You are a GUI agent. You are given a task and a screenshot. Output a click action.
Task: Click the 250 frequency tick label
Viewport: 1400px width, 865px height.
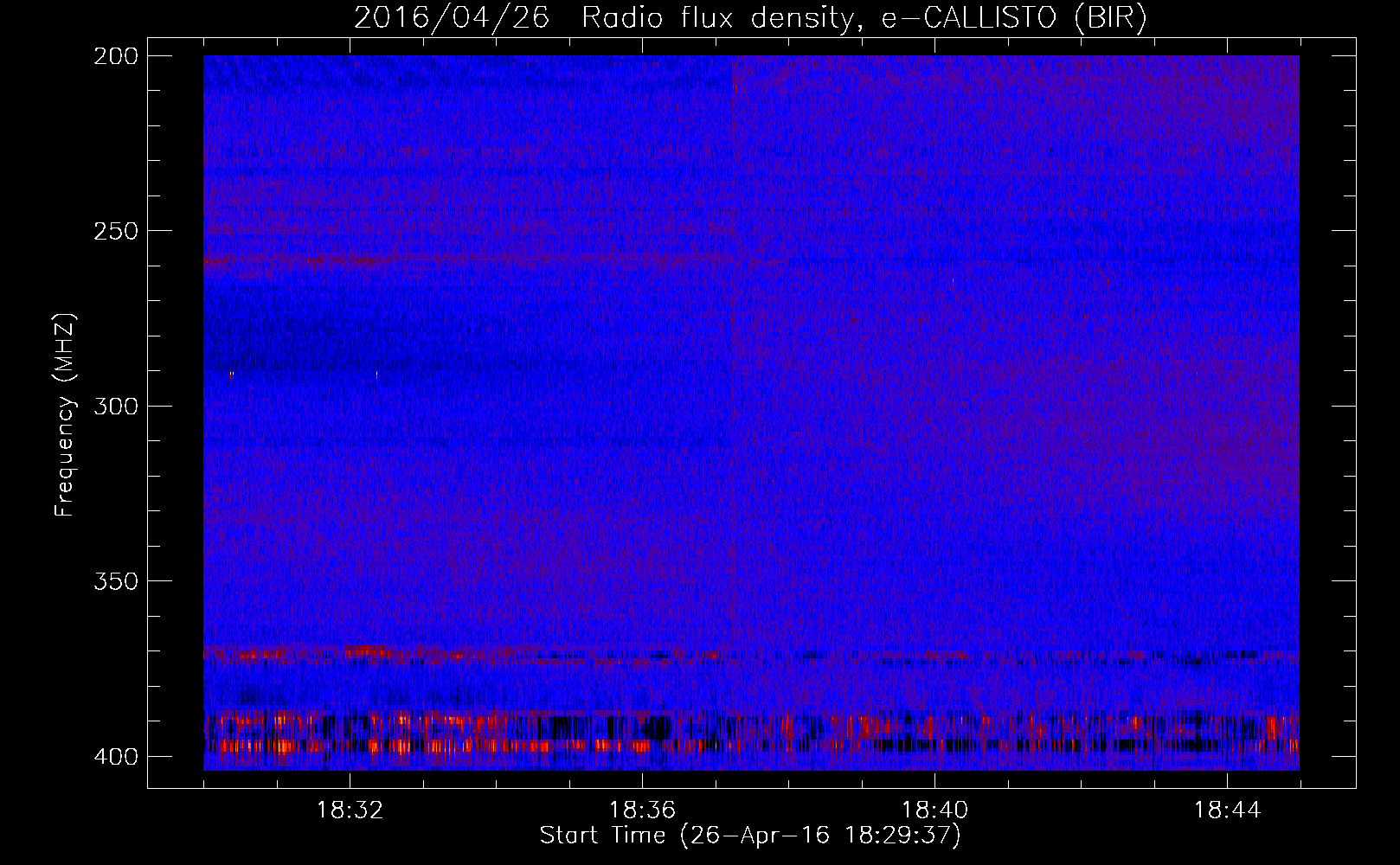coord(115,231)
